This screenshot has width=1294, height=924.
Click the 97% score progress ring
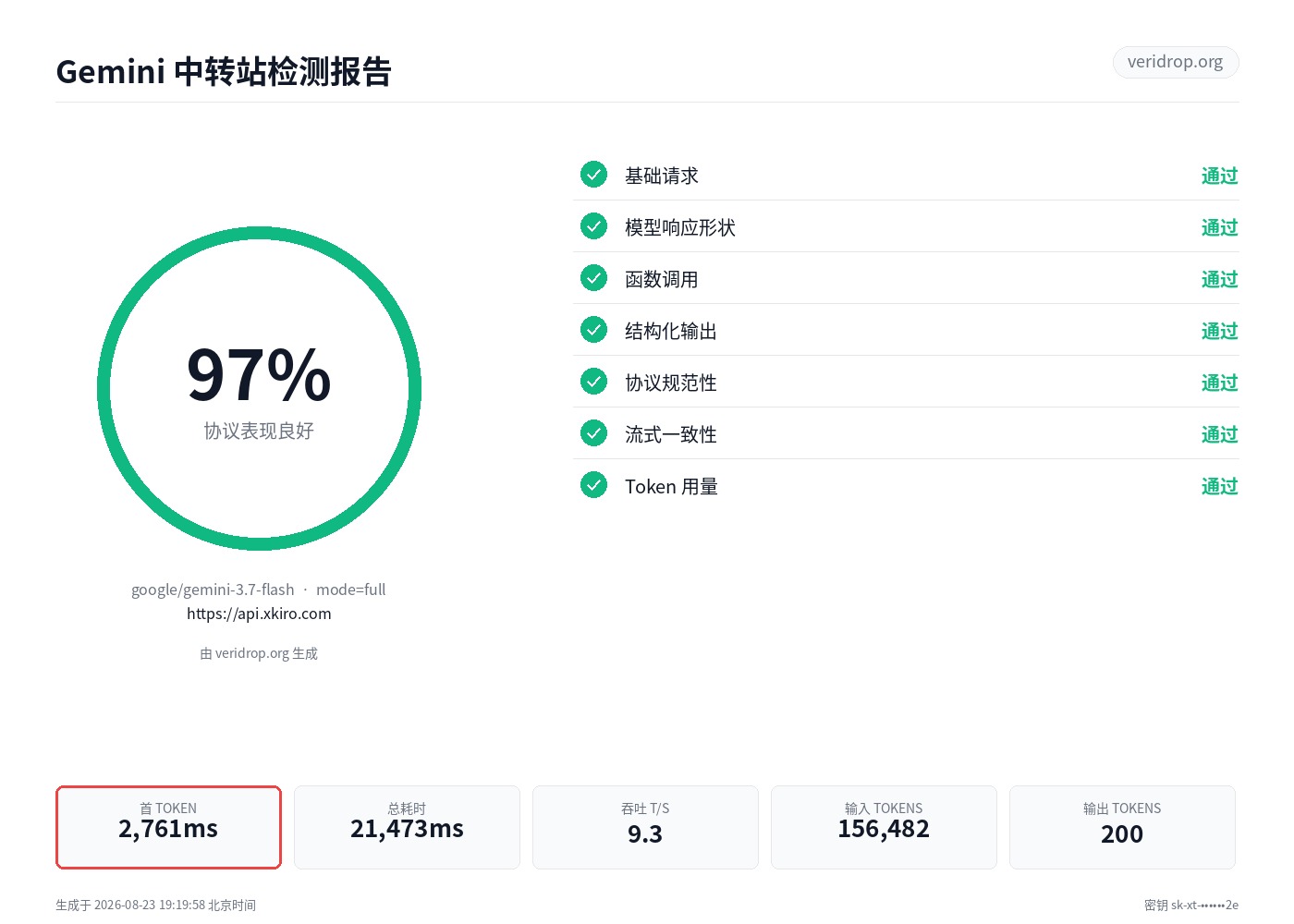click(x=259, y=389)
